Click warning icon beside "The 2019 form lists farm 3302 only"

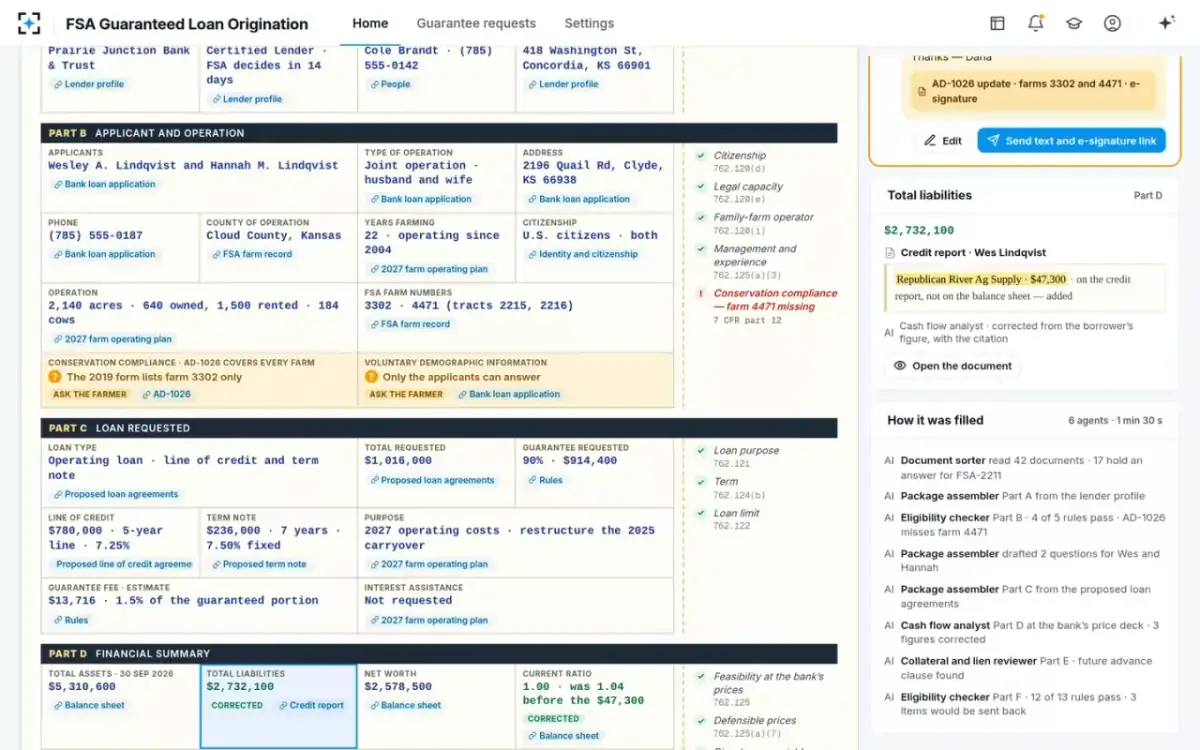click(55, 377)
